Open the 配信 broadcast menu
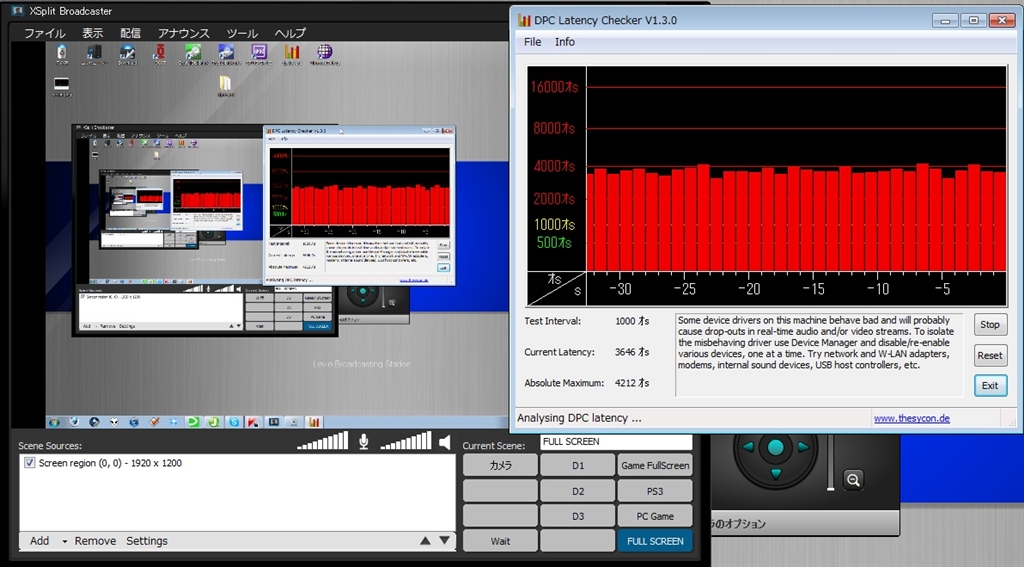This screenshot has width=1024, height=567. coord(130,33)
